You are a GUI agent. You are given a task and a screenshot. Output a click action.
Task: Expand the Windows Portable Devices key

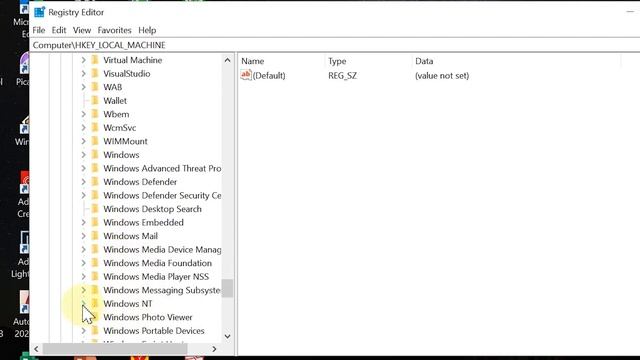pyautogui.click(x=83, y=331)
